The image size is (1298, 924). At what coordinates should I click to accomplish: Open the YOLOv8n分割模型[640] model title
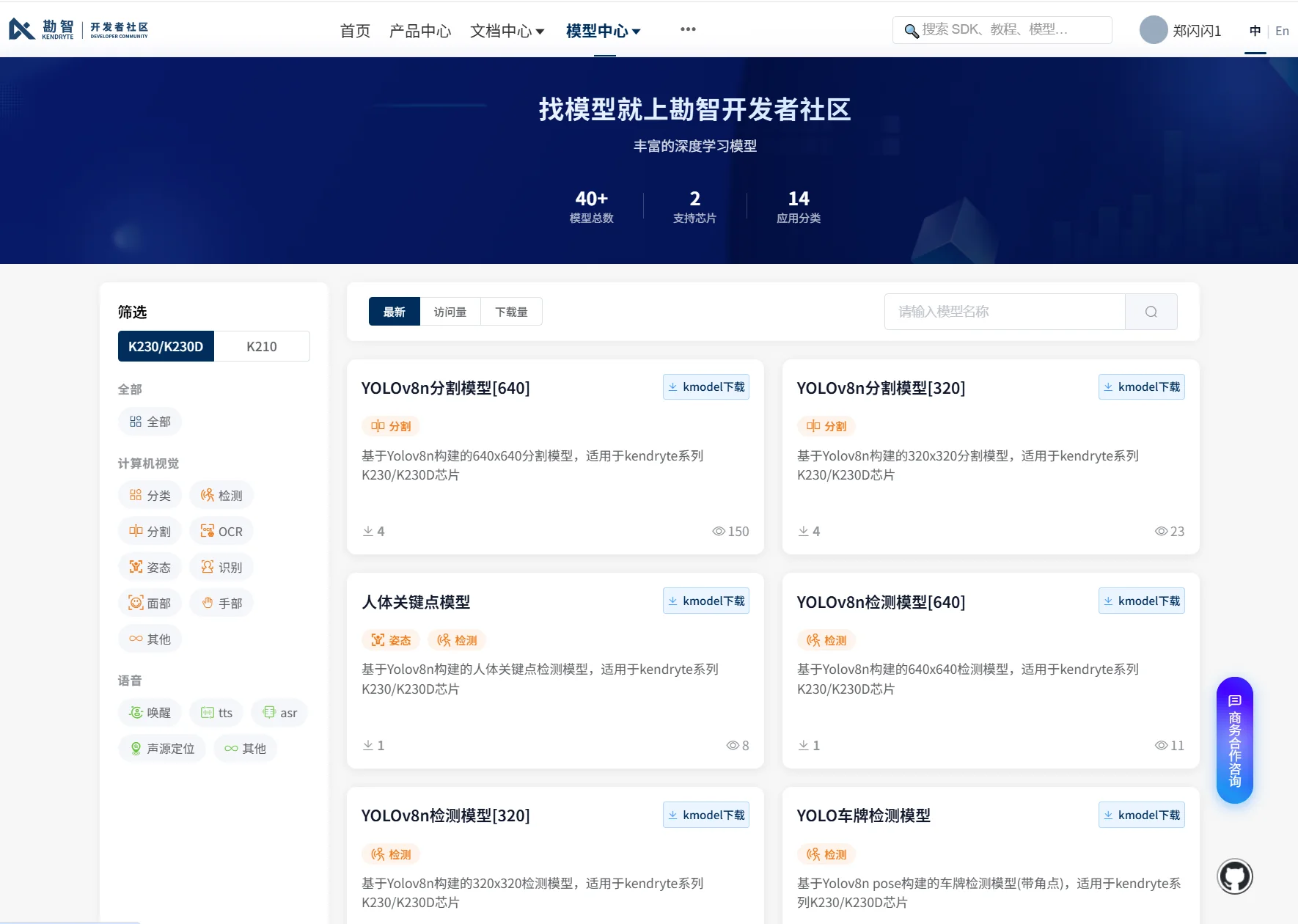[x=445, y=388]
